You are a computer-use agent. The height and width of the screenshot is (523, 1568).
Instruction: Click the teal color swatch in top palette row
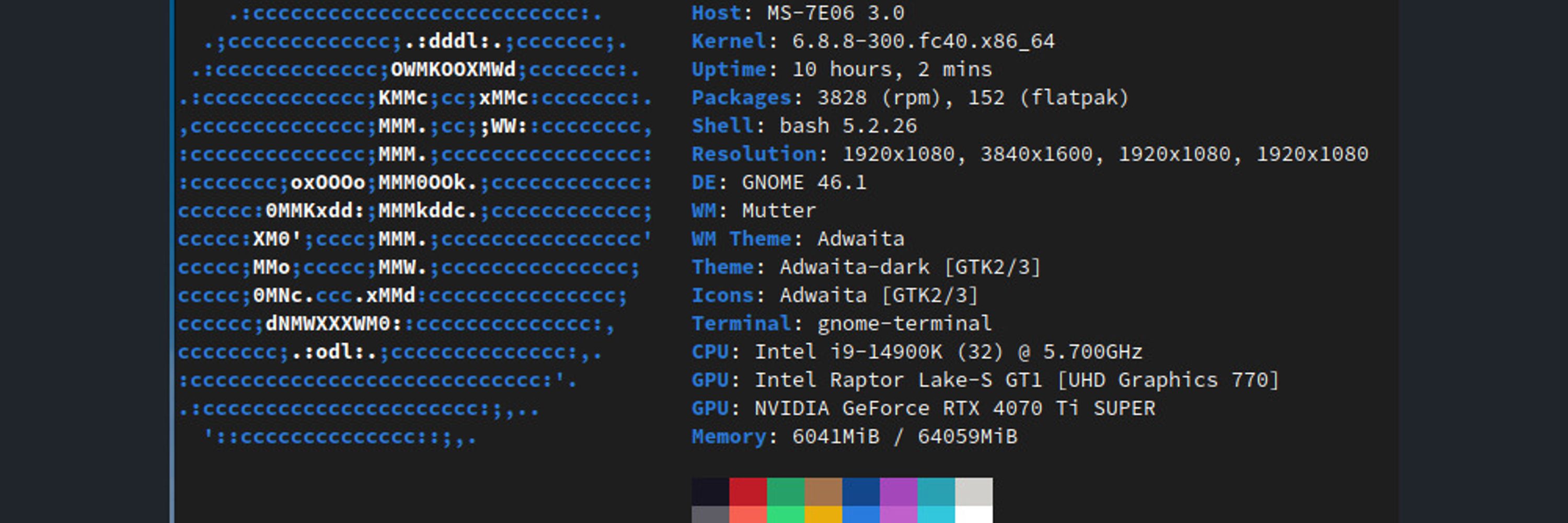click(x=936, y=492)
